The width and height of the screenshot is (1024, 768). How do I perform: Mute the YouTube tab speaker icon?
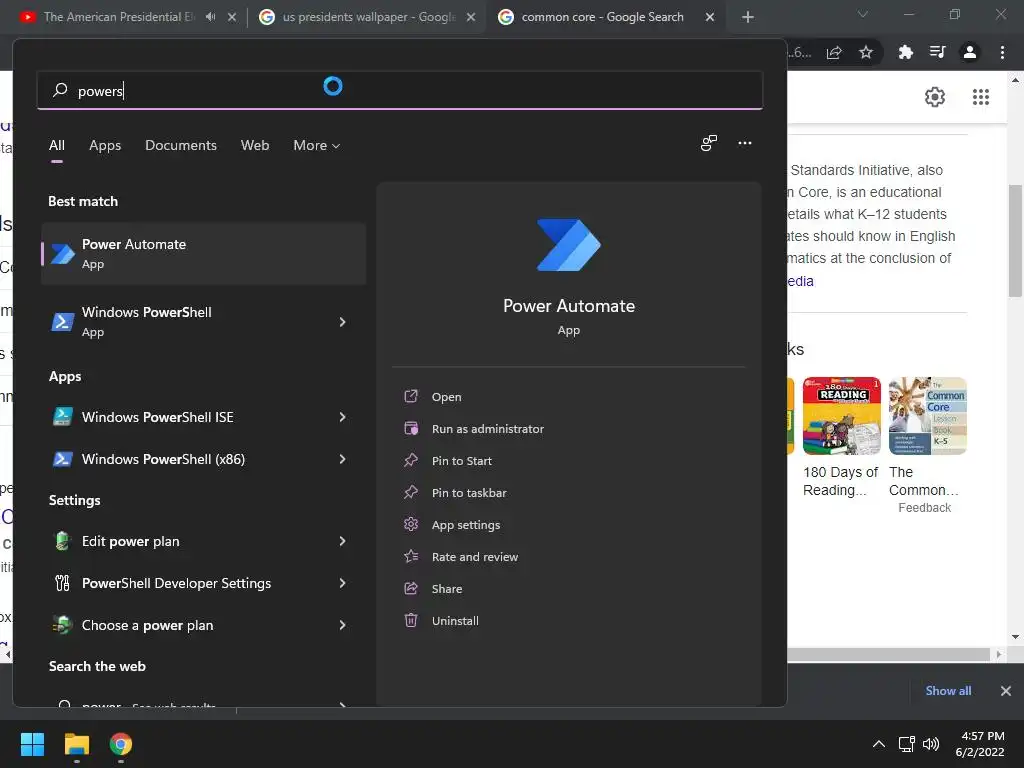click(x=210, y=17)
